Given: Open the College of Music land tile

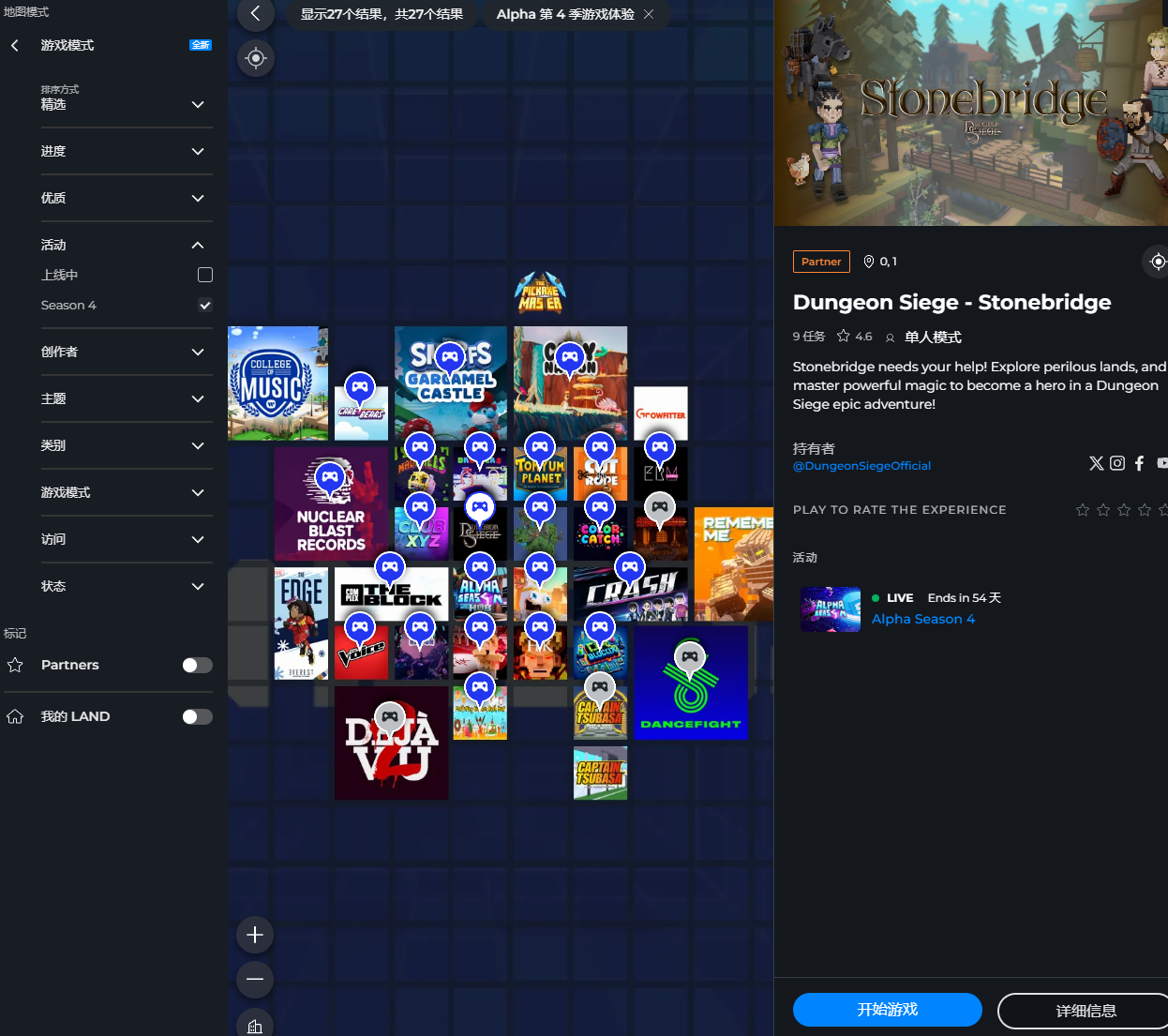Looking at the screenshot, I should (x=277, y=383).
